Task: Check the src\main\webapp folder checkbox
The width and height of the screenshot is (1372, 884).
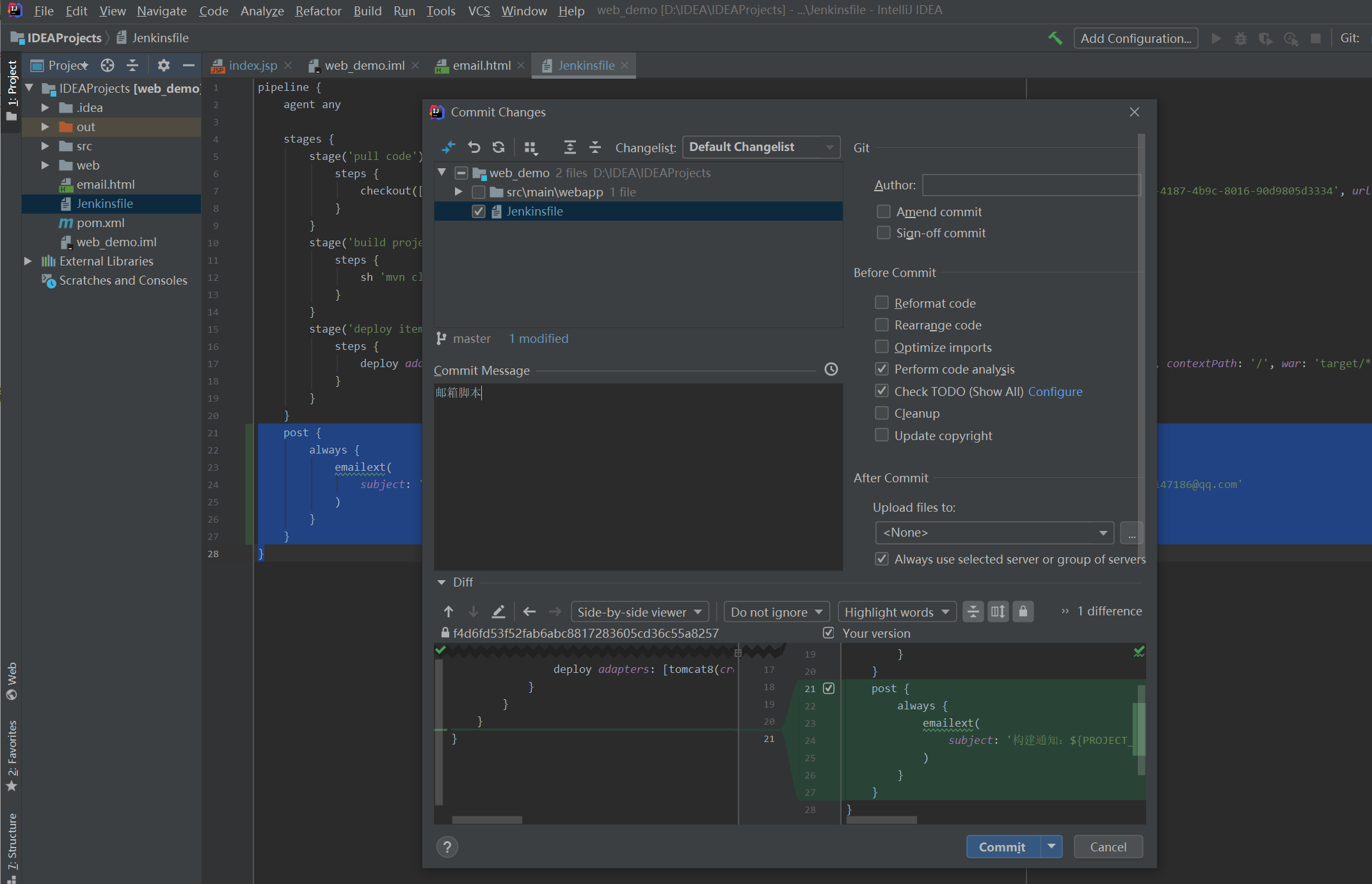Action: (479, 192)
